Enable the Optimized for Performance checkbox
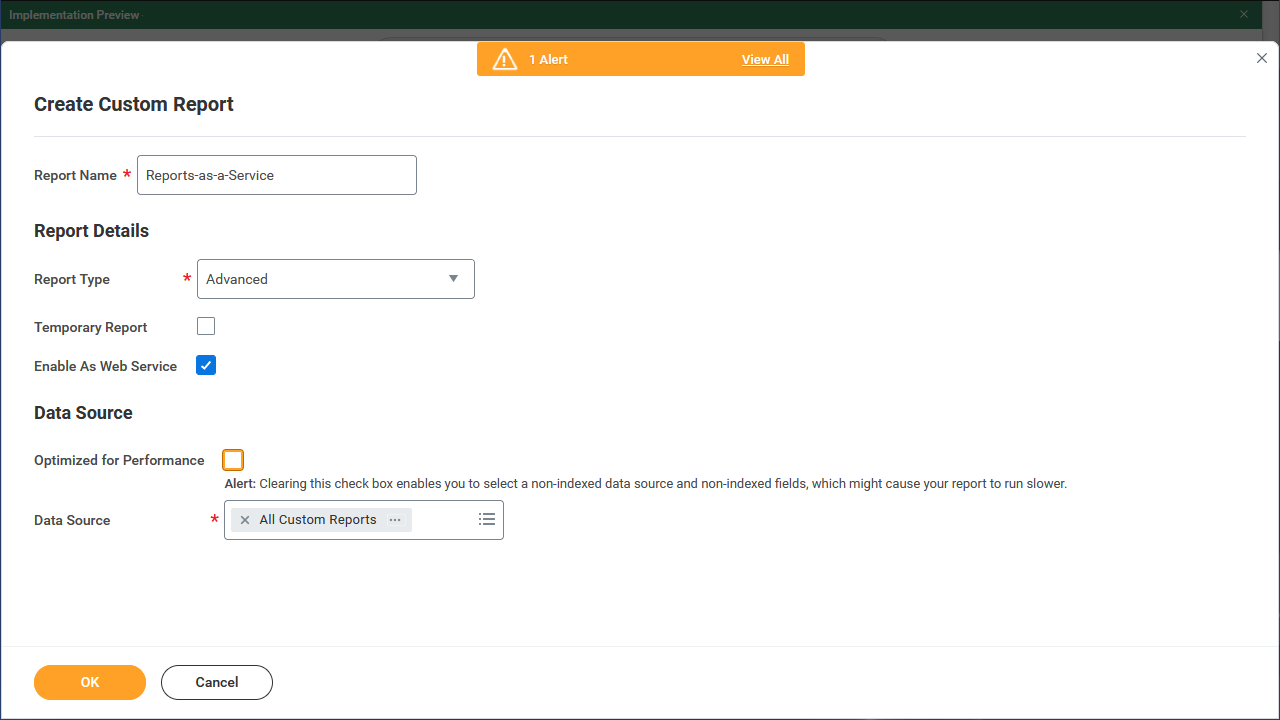Image resolution: width=1280 pixels, height=720 pixels. pyautogui.click(x=232, y=459)
